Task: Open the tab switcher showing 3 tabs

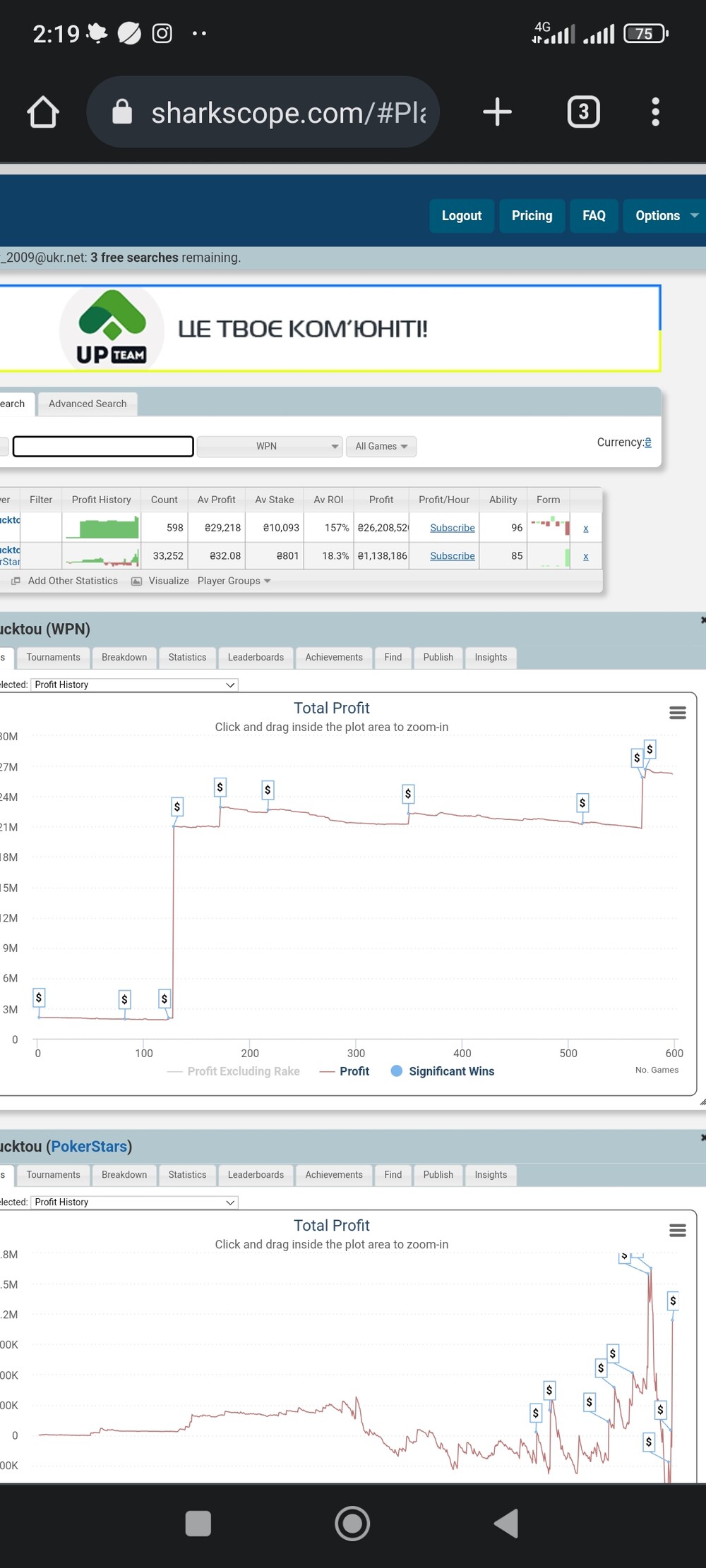Action: [584, 111]
